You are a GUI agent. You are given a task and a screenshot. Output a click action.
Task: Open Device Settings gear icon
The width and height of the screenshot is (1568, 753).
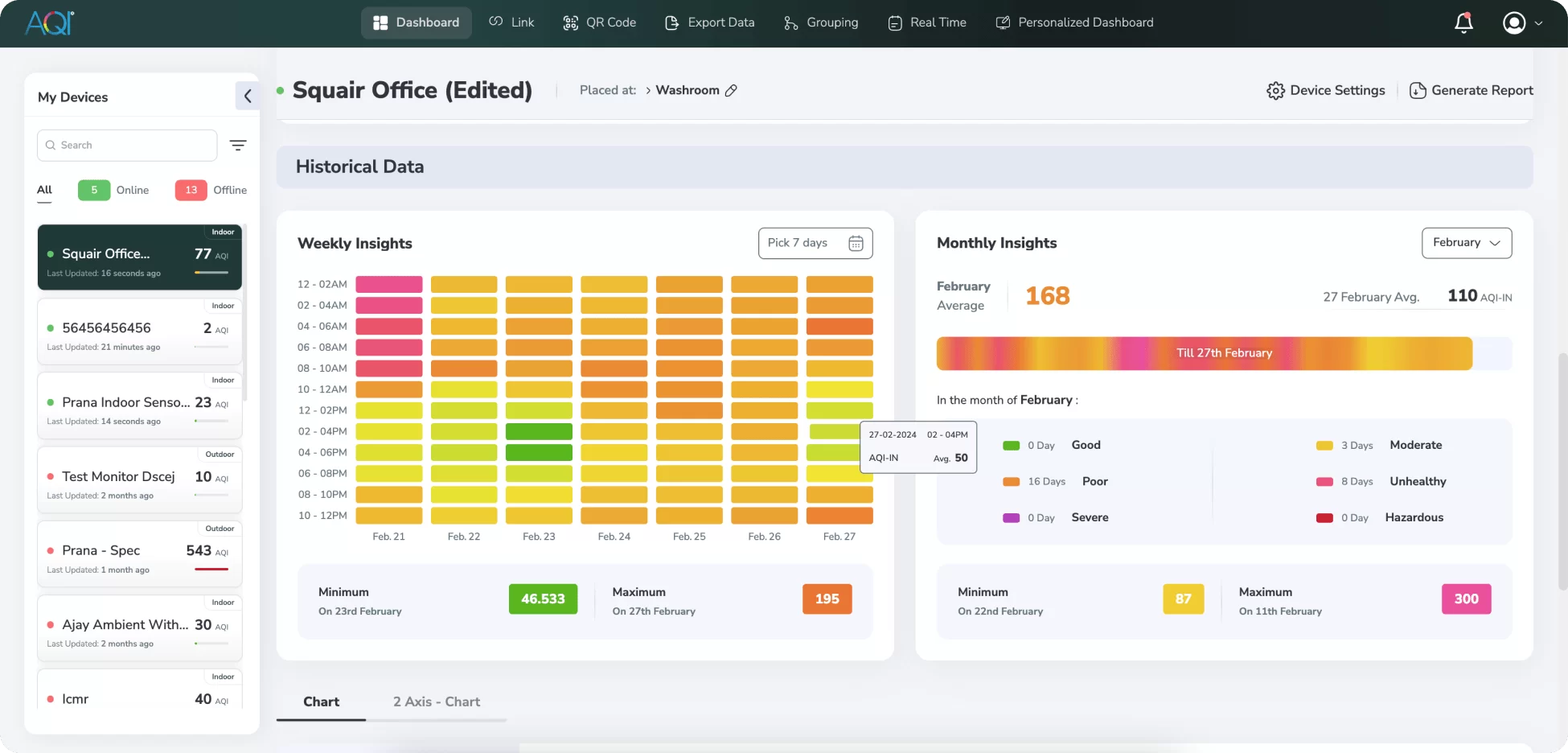point(1275,91)
